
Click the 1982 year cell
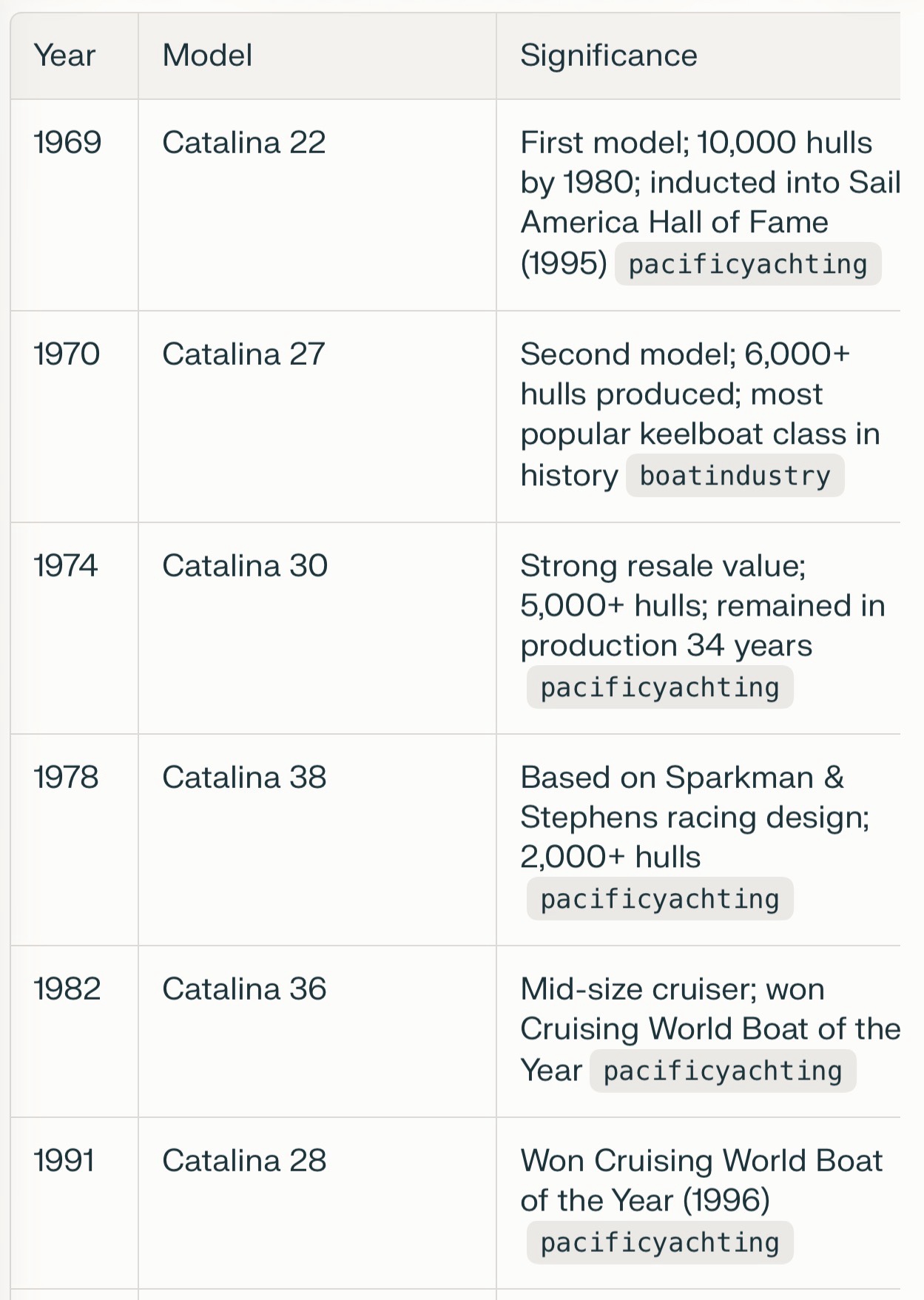pos(67,989)
